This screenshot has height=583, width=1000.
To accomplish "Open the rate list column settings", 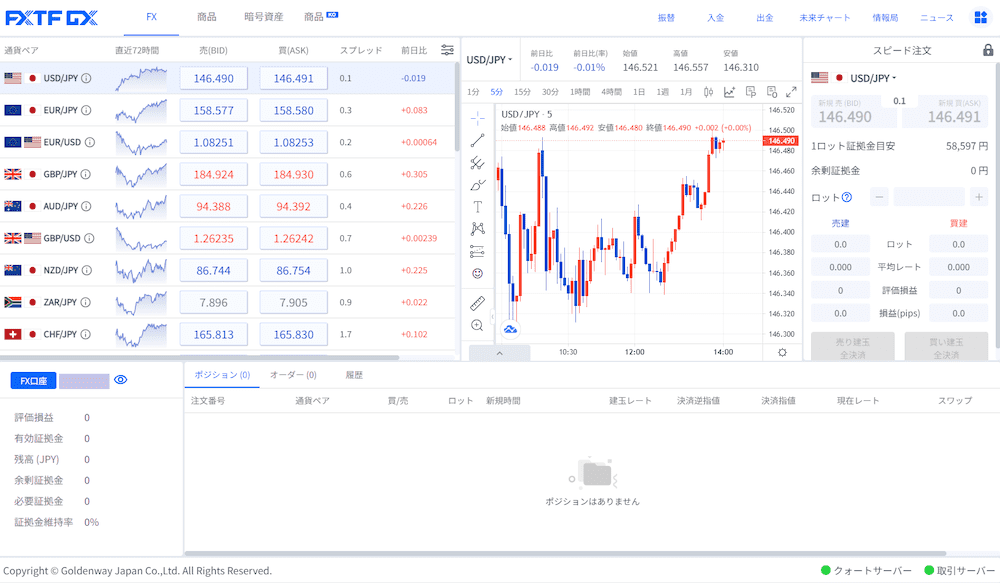I will coord(447,50).
